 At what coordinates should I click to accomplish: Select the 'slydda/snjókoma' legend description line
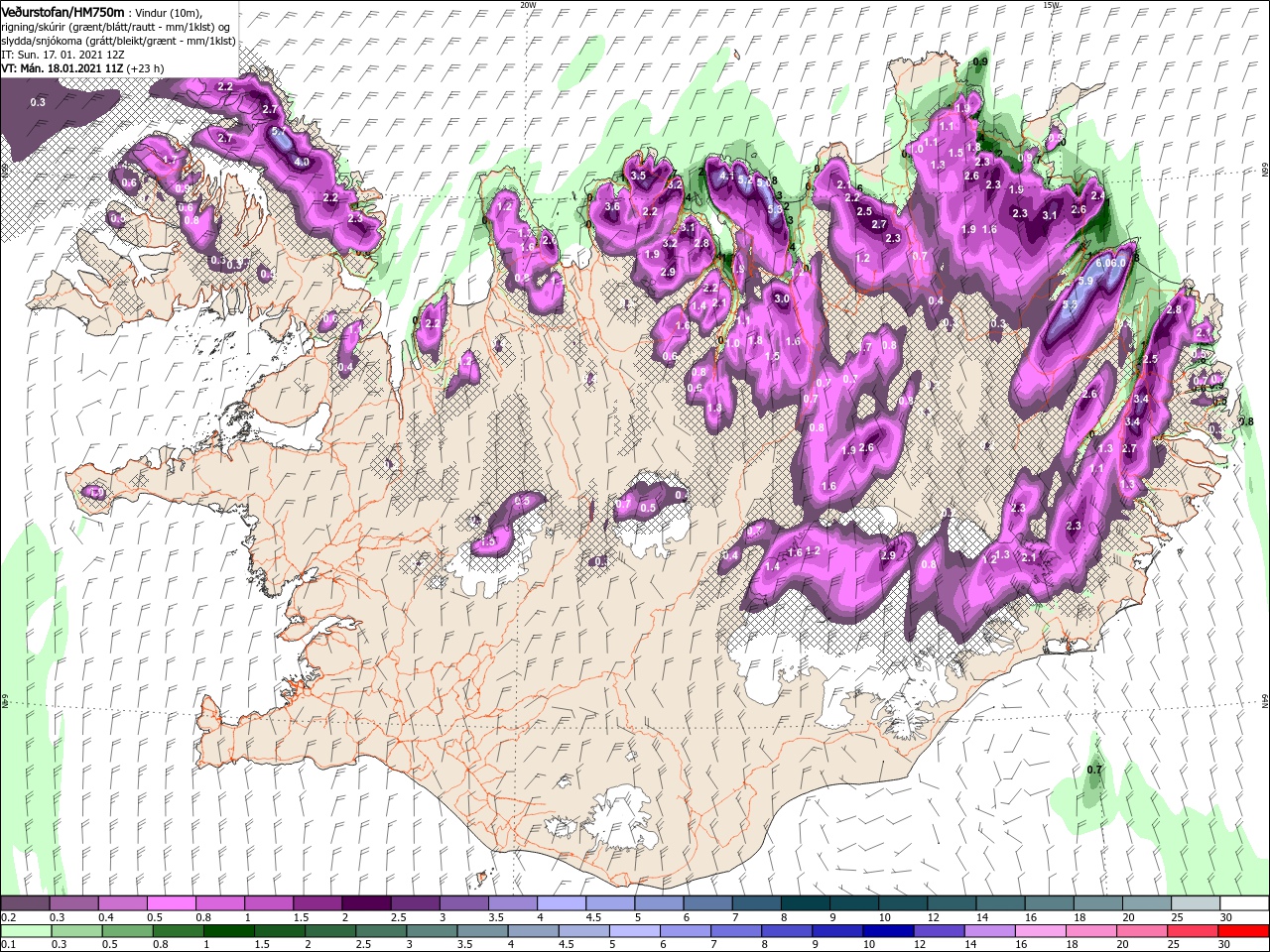pyautogui.click(x=118, y=41)
